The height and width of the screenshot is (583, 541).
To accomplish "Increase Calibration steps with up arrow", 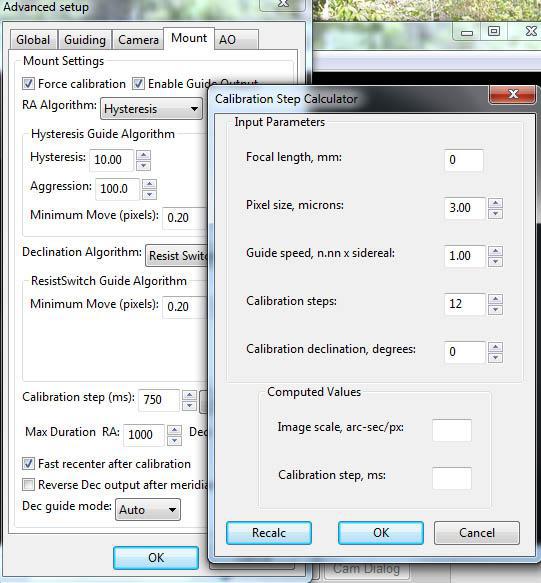I will [x=495, y=299].
